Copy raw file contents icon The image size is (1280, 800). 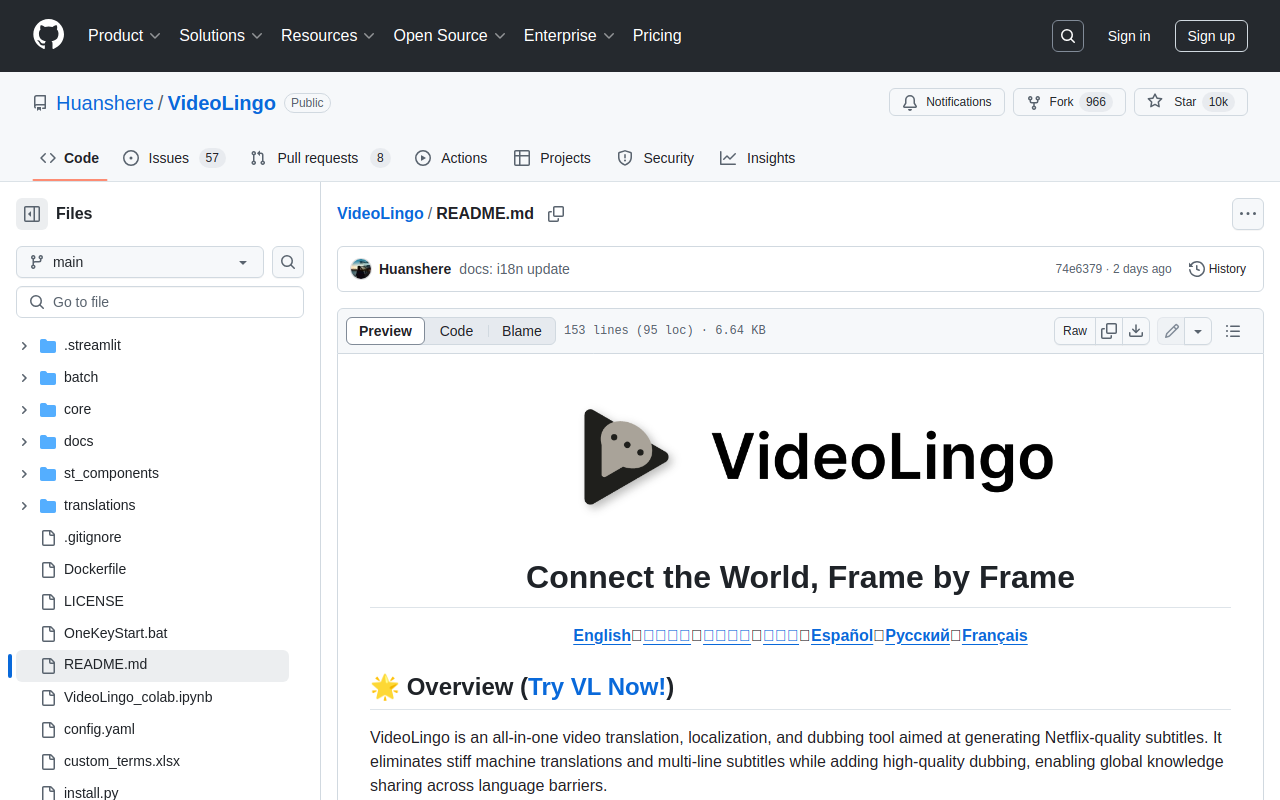pyautogui.click(x=1109, y=331)
